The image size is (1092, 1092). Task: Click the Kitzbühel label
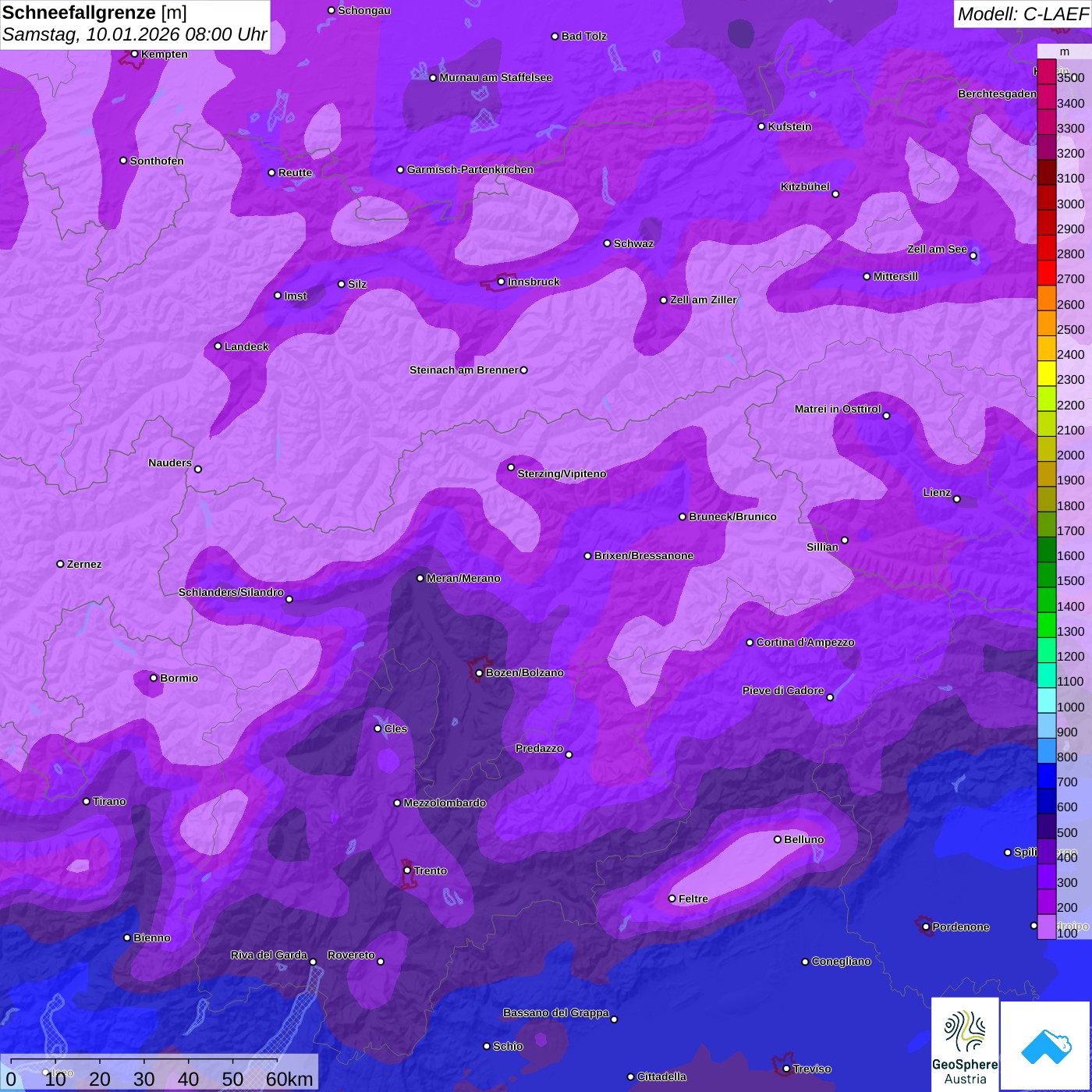pos(805,186)
